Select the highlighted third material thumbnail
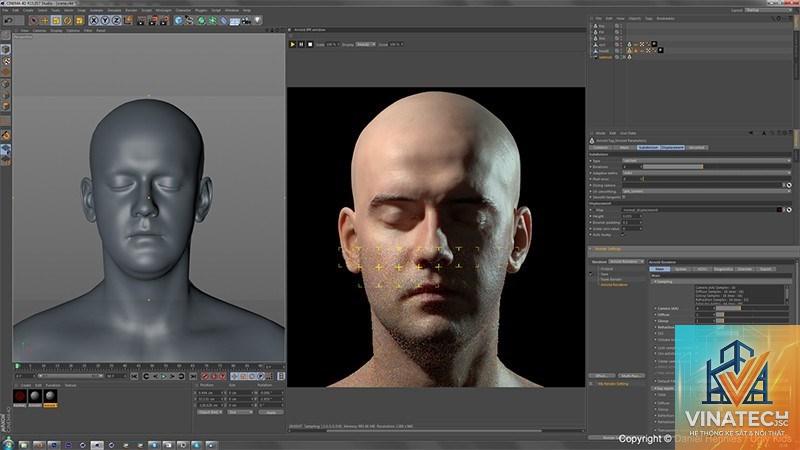The height and width of the screenshot is (450, 800). [x=50, y=396]
